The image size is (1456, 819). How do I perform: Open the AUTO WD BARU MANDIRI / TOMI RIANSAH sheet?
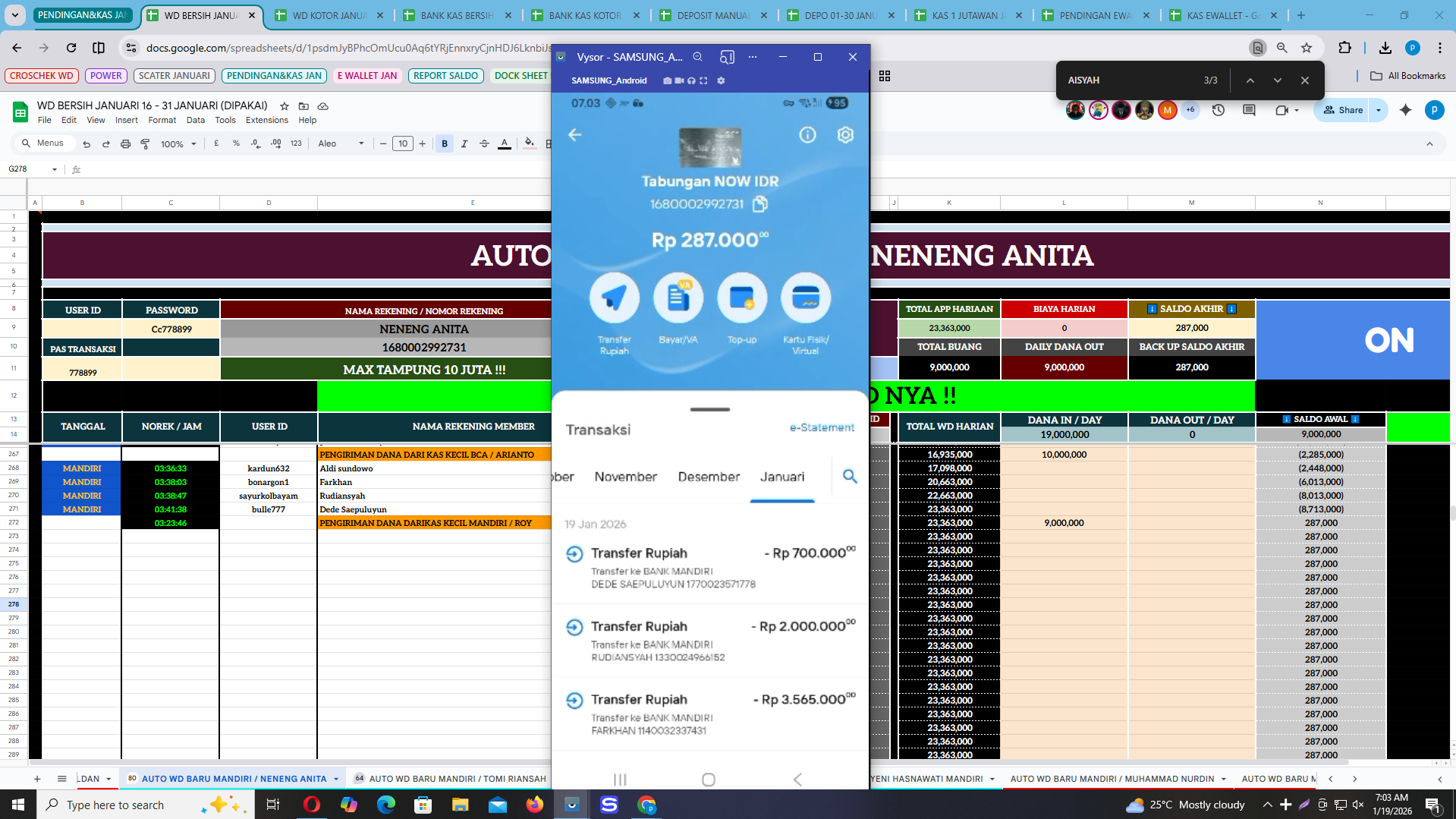(x=458, y=779)
